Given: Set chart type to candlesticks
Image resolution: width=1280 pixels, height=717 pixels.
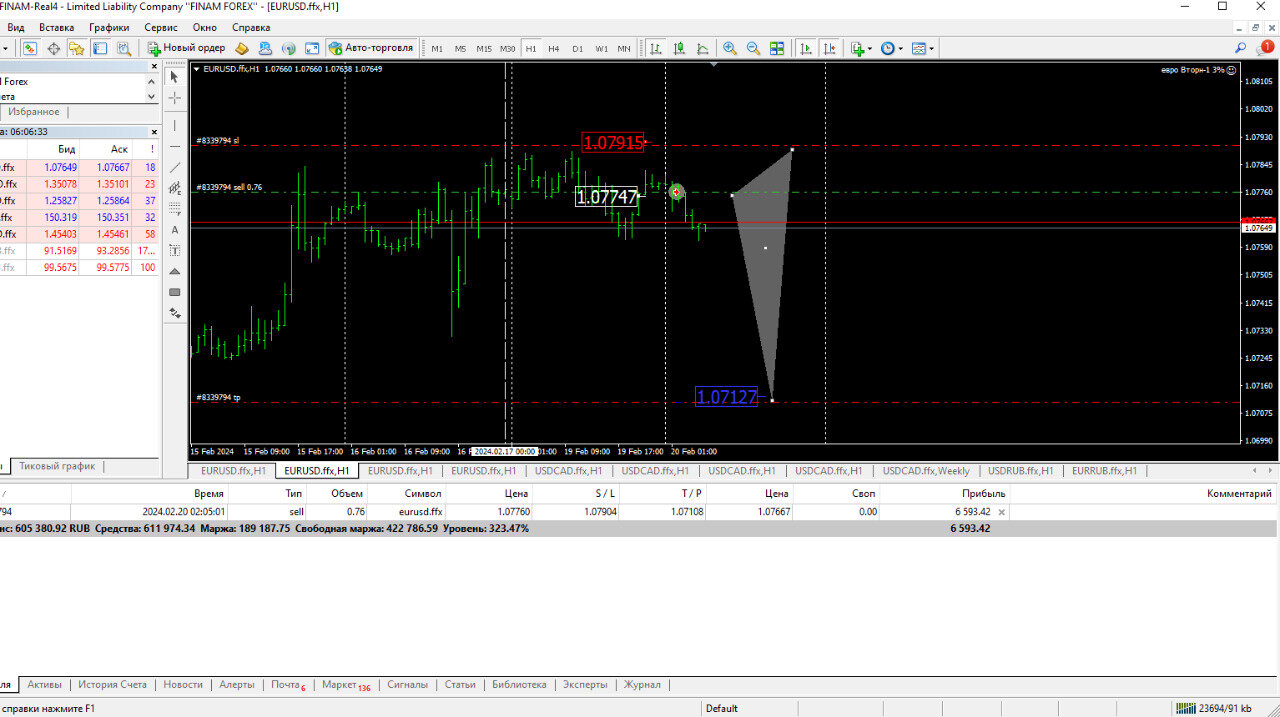Looking at the screenshot, I should click(680, 48).
